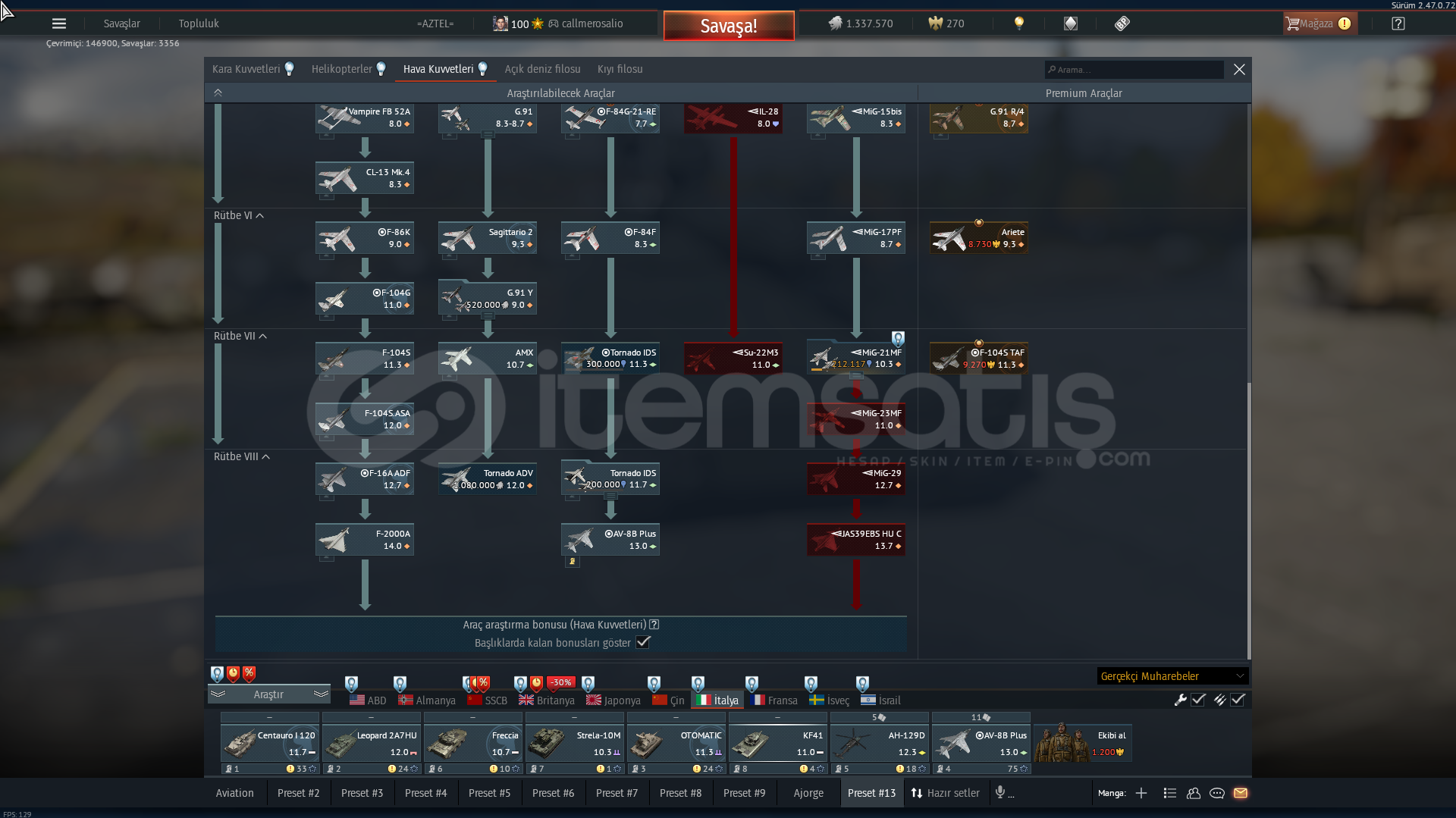Click the bulb badge on Hava Kuvvetleri tab
The image size is (1456, 818).
(482, 69)
